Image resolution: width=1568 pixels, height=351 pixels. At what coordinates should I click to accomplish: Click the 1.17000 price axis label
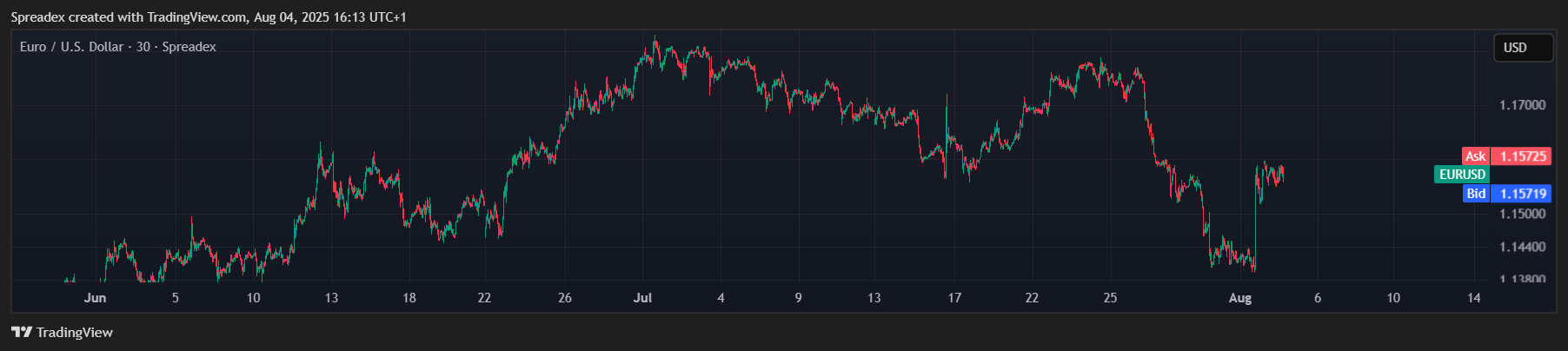click(x=1522, y=105)
